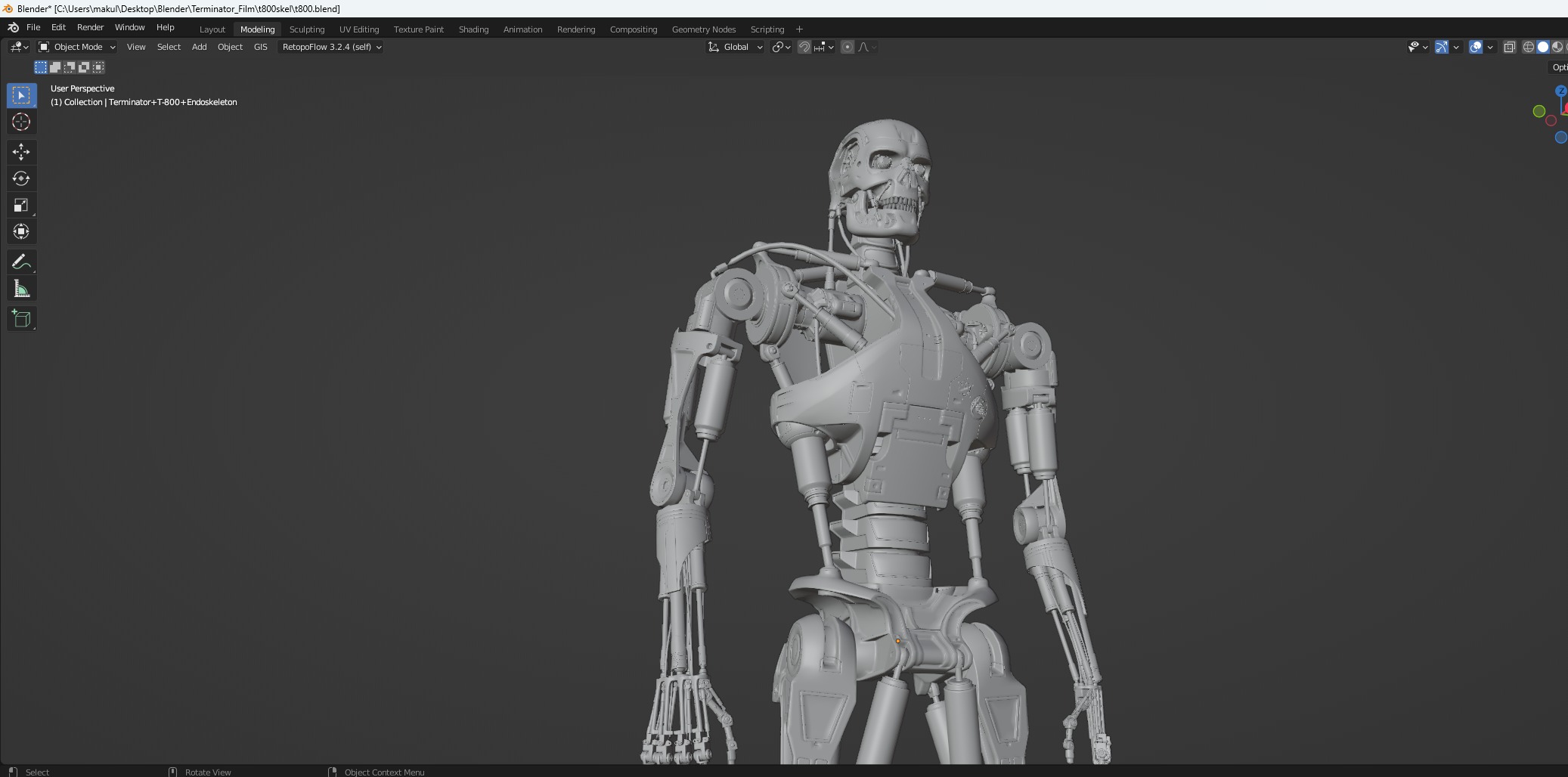Open transform pivot point dropdown
This screenshot has height=777, width=1568.
click(781, 47)
